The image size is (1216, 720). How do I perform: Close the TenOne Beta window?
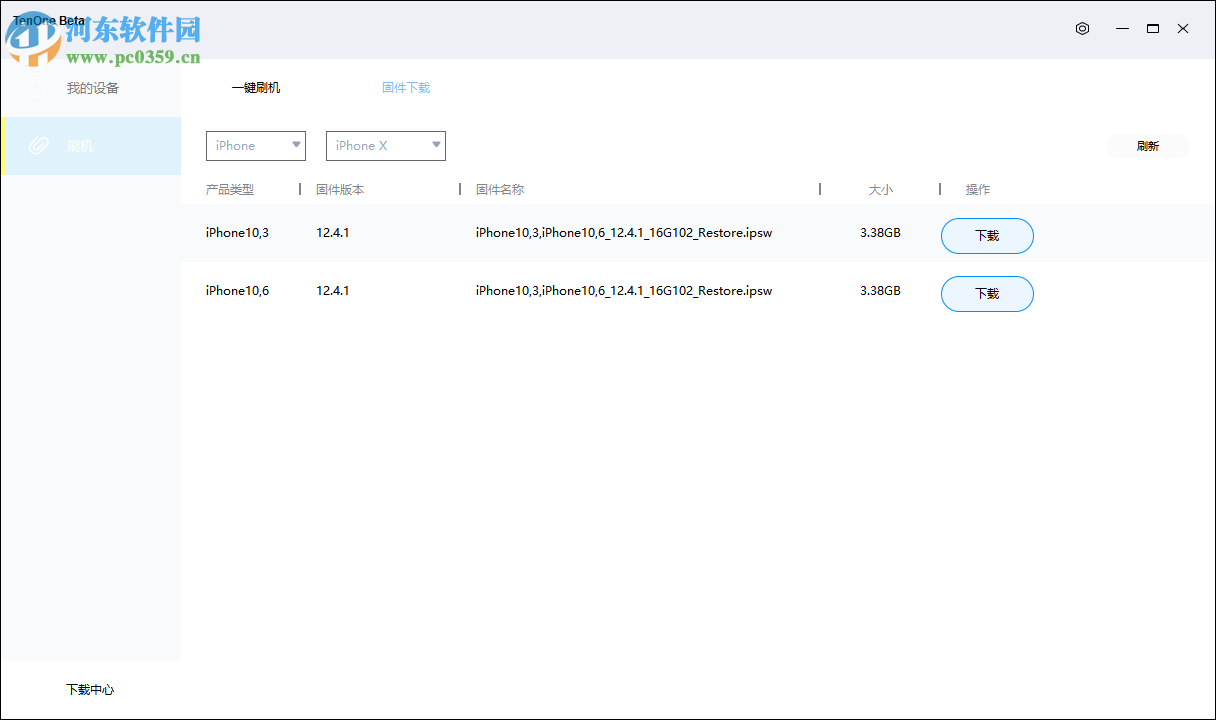click(1183, 29)
